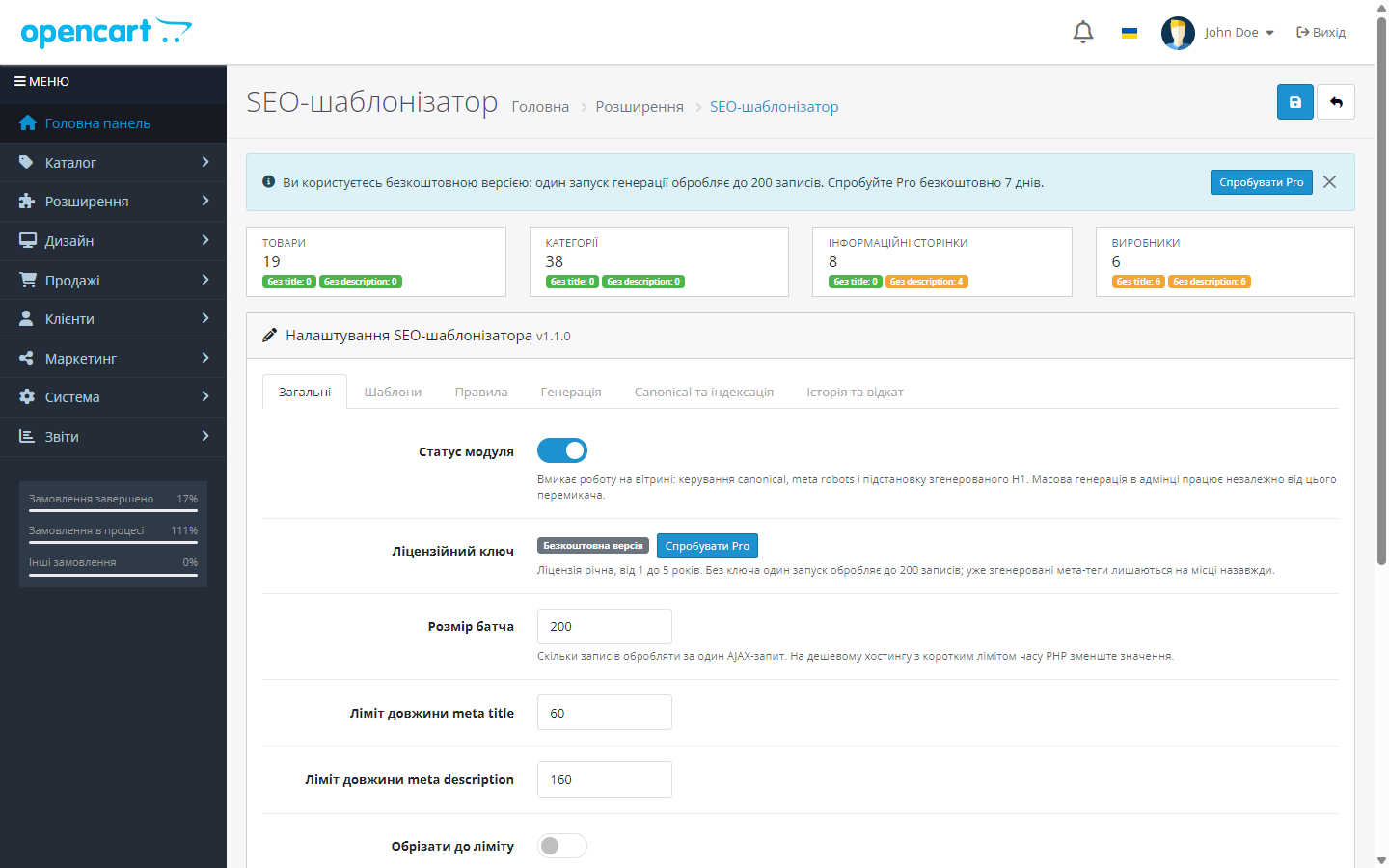Click the Безкоштовна версія badge
This screenshot has width=1389, height=868.
[x=593, y=546]
